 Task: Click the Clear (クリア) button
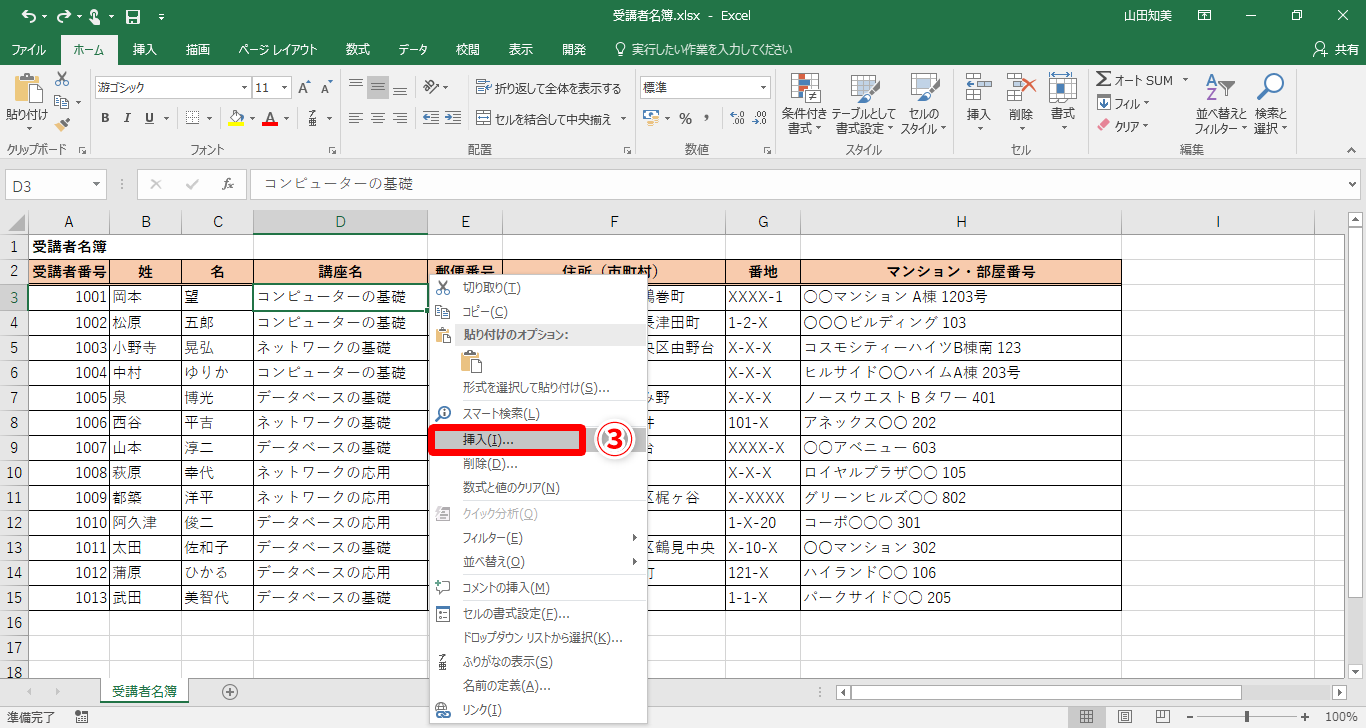pos(1124,126)
